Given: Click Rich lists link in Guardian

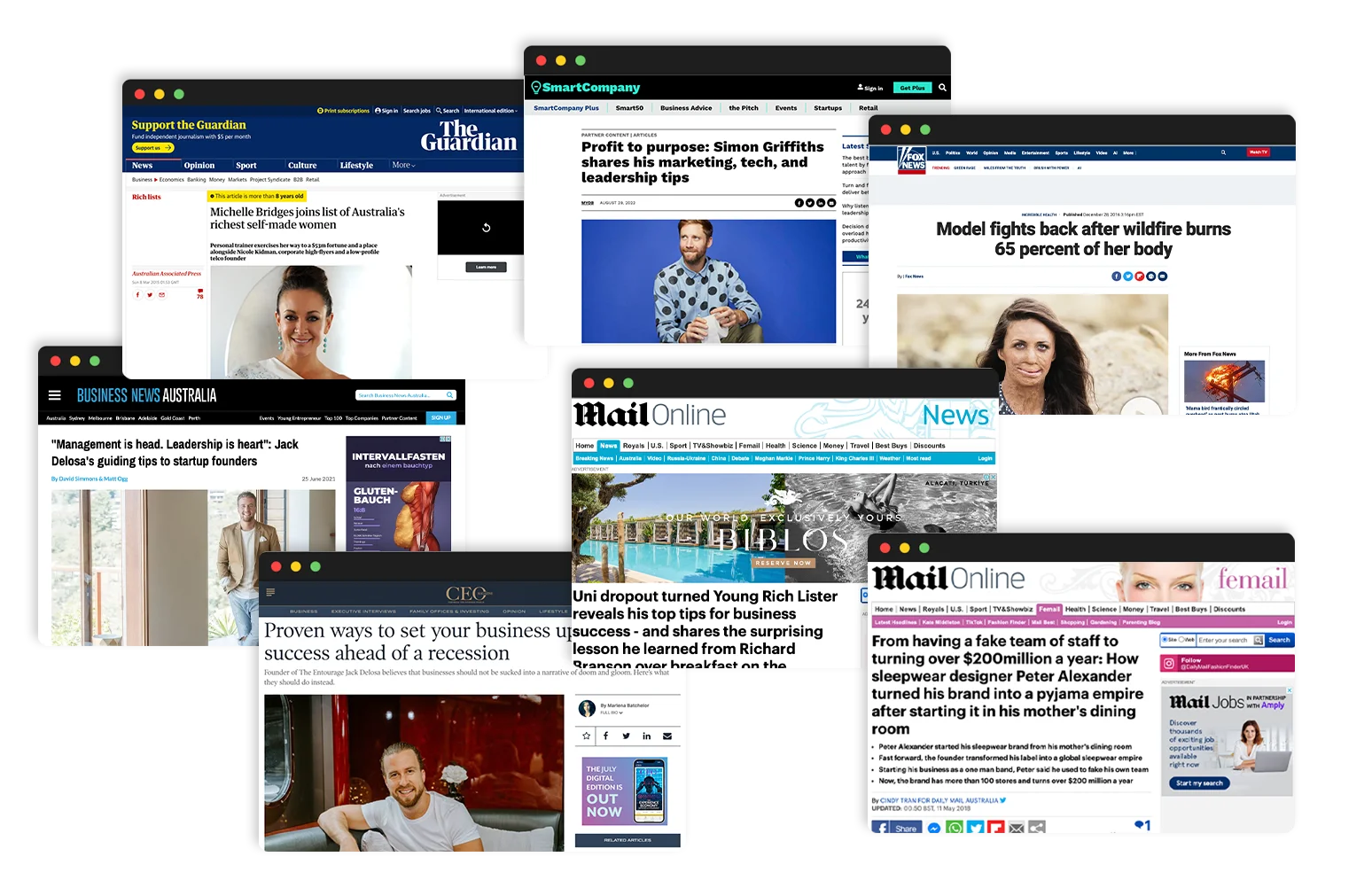Looking at the screenshot, I should (146, 197).
